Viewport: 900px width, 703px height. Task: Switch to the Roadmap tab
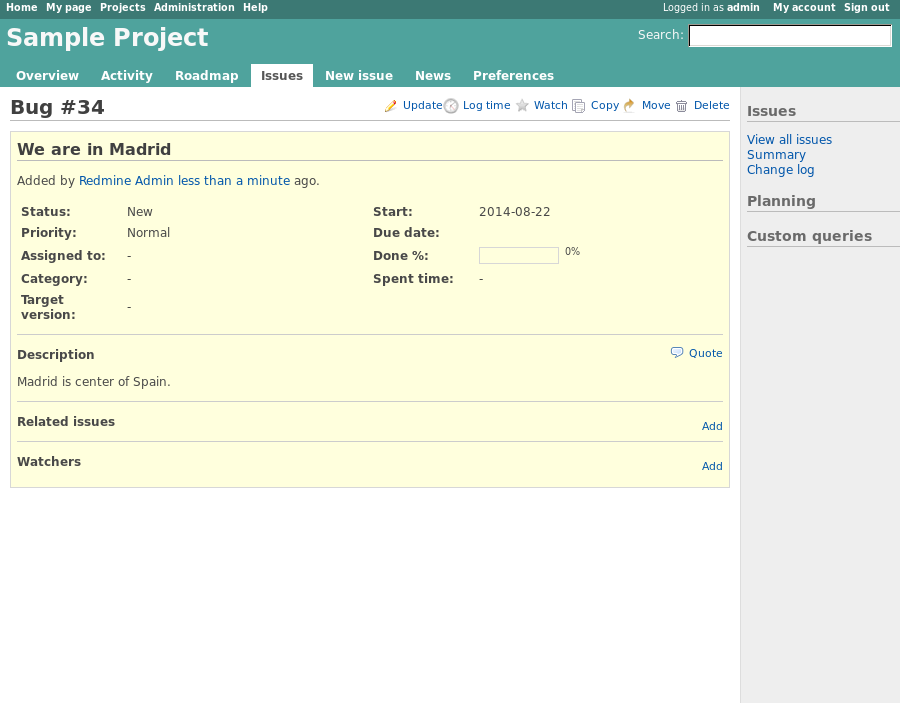207,76
